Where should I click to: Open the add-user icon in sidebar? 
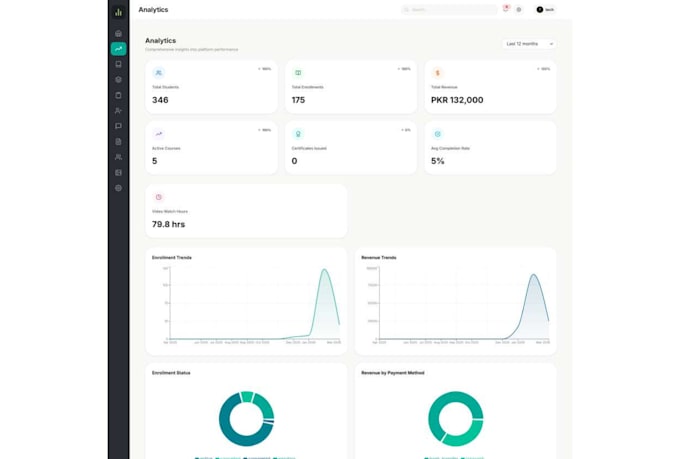118,111
